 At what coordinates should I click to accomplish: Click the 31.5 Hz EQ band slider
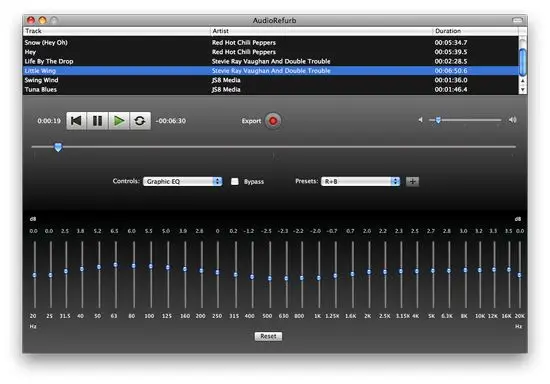[66, 275]
